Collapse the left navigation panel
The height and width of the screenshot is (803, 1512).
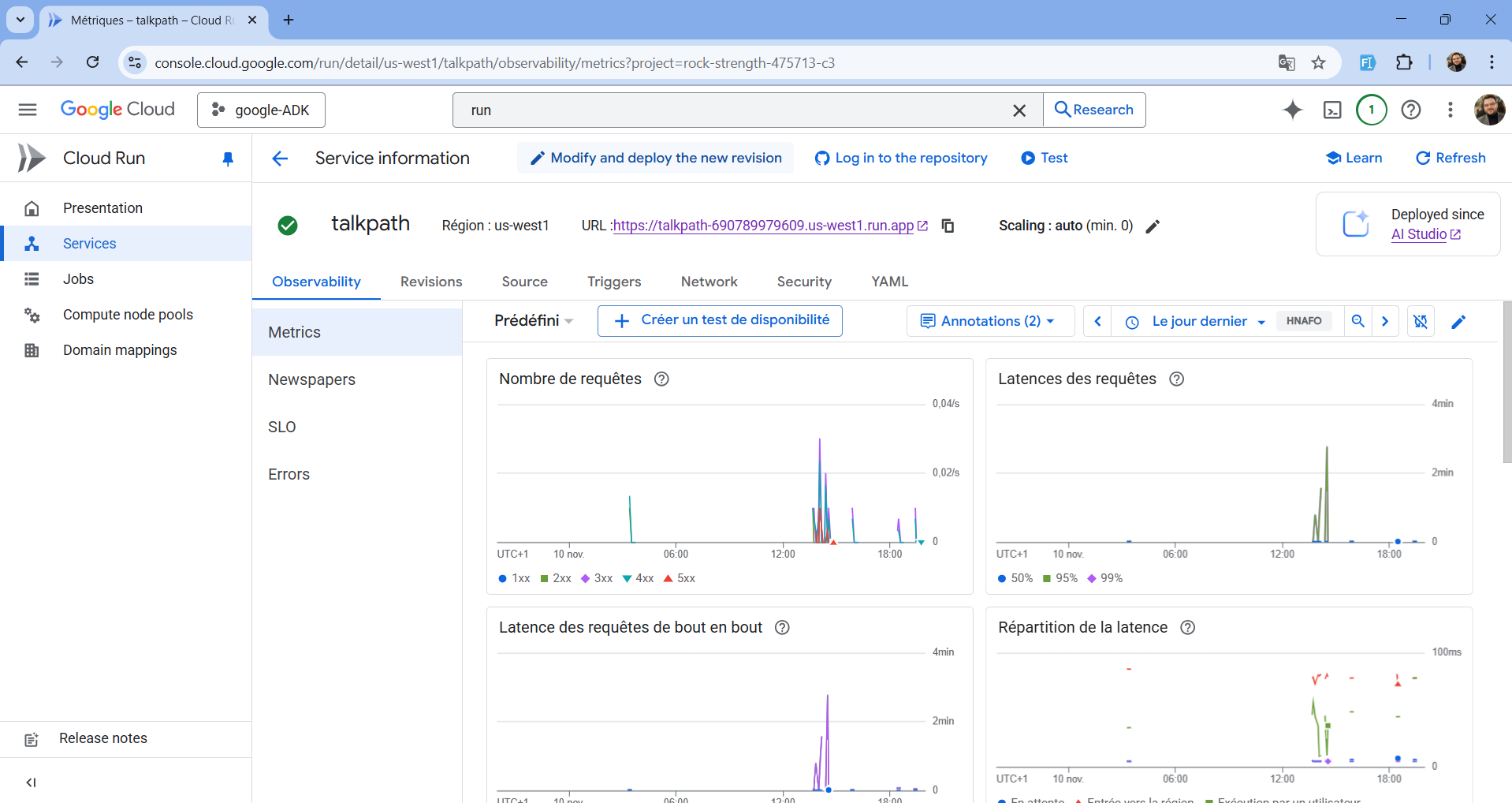click(x=31, y=782)
